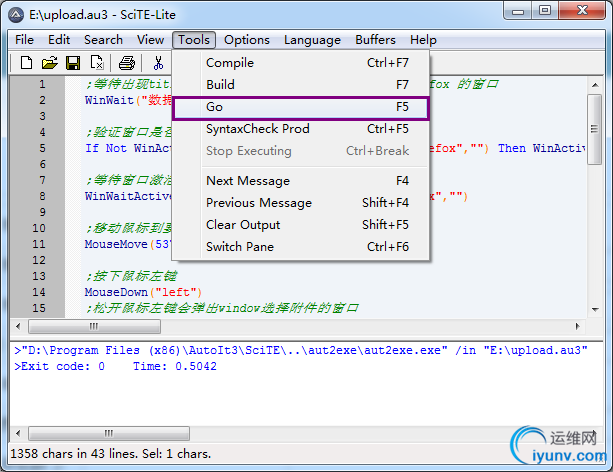Choose Compile from Tools menu

click(301, 63)
